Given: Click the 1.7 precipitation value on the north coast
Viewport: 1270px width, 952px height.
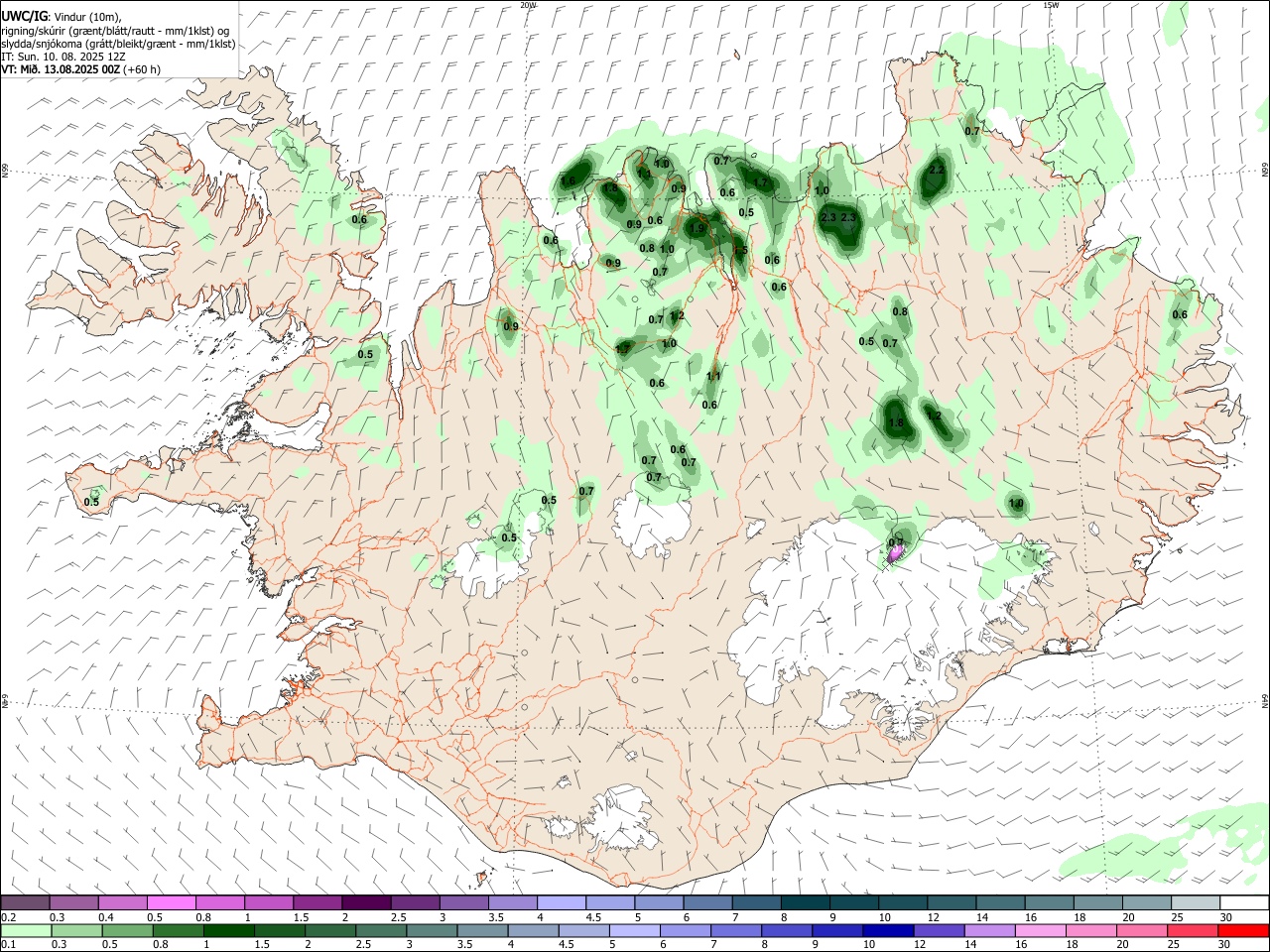Looking at the screenshot, I should (761, 182).
